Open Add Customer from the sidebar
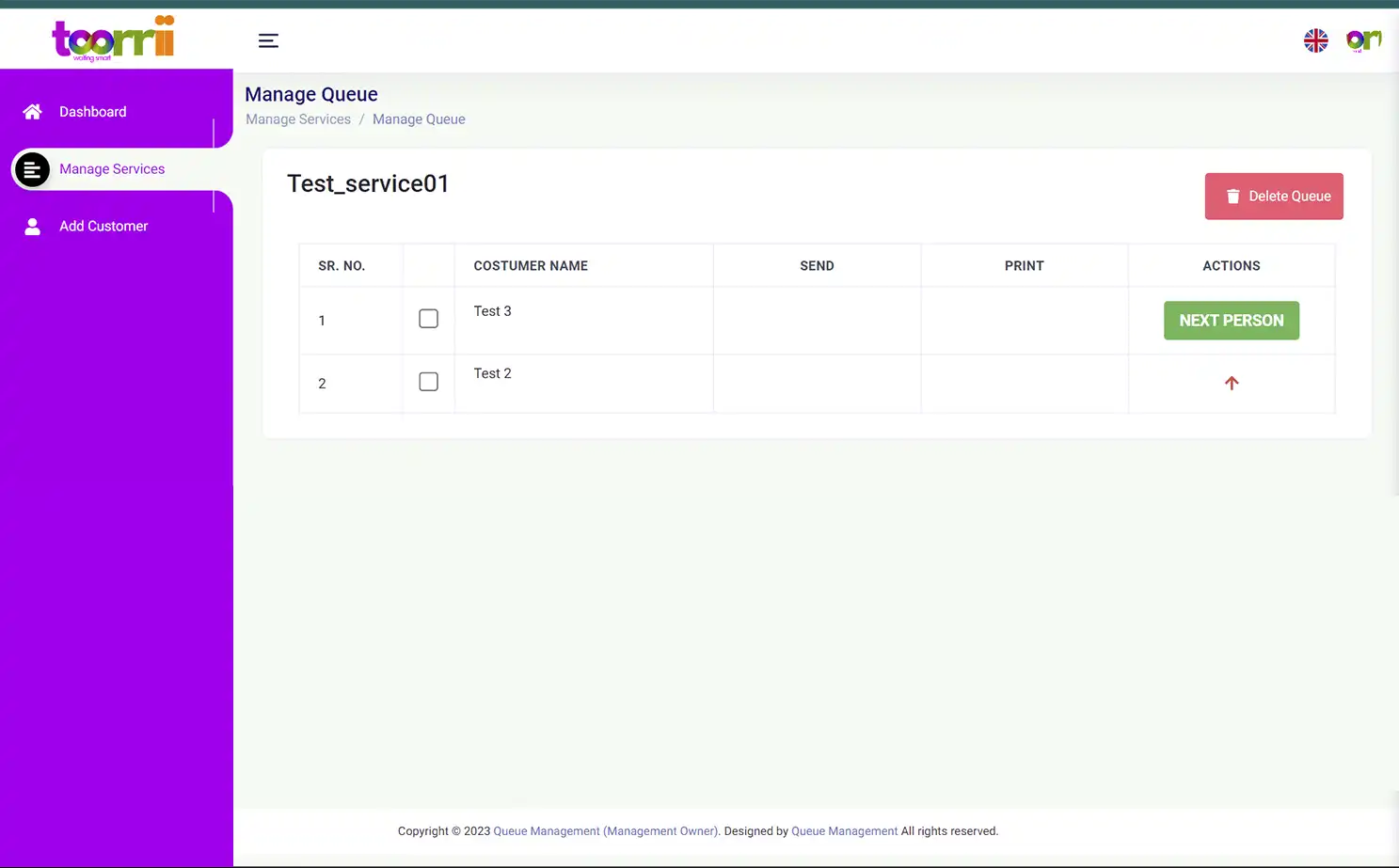The height and width of the screenshot is (868, 1399). (x=103, y=226)
